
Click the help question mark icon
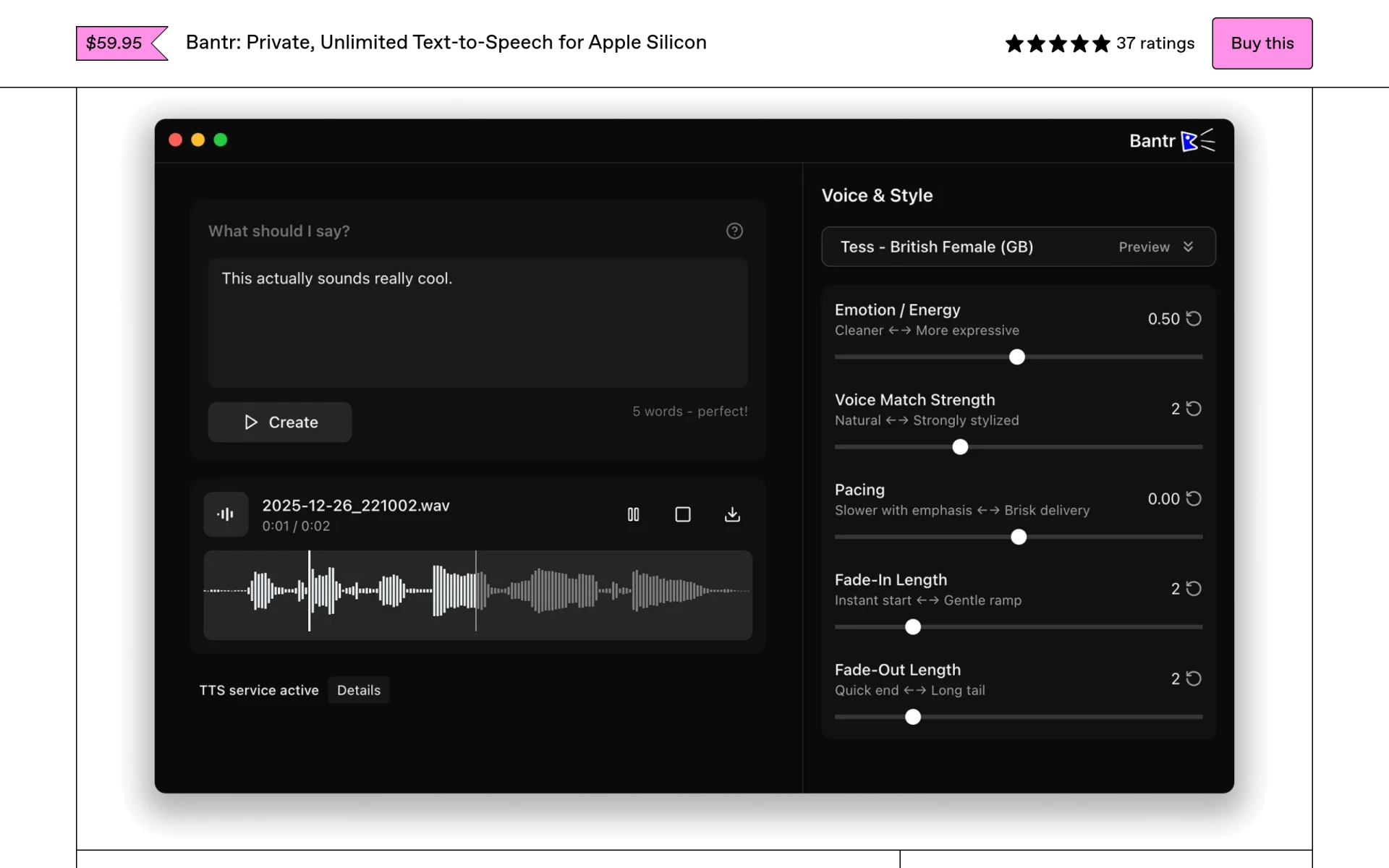pos(734,231)
